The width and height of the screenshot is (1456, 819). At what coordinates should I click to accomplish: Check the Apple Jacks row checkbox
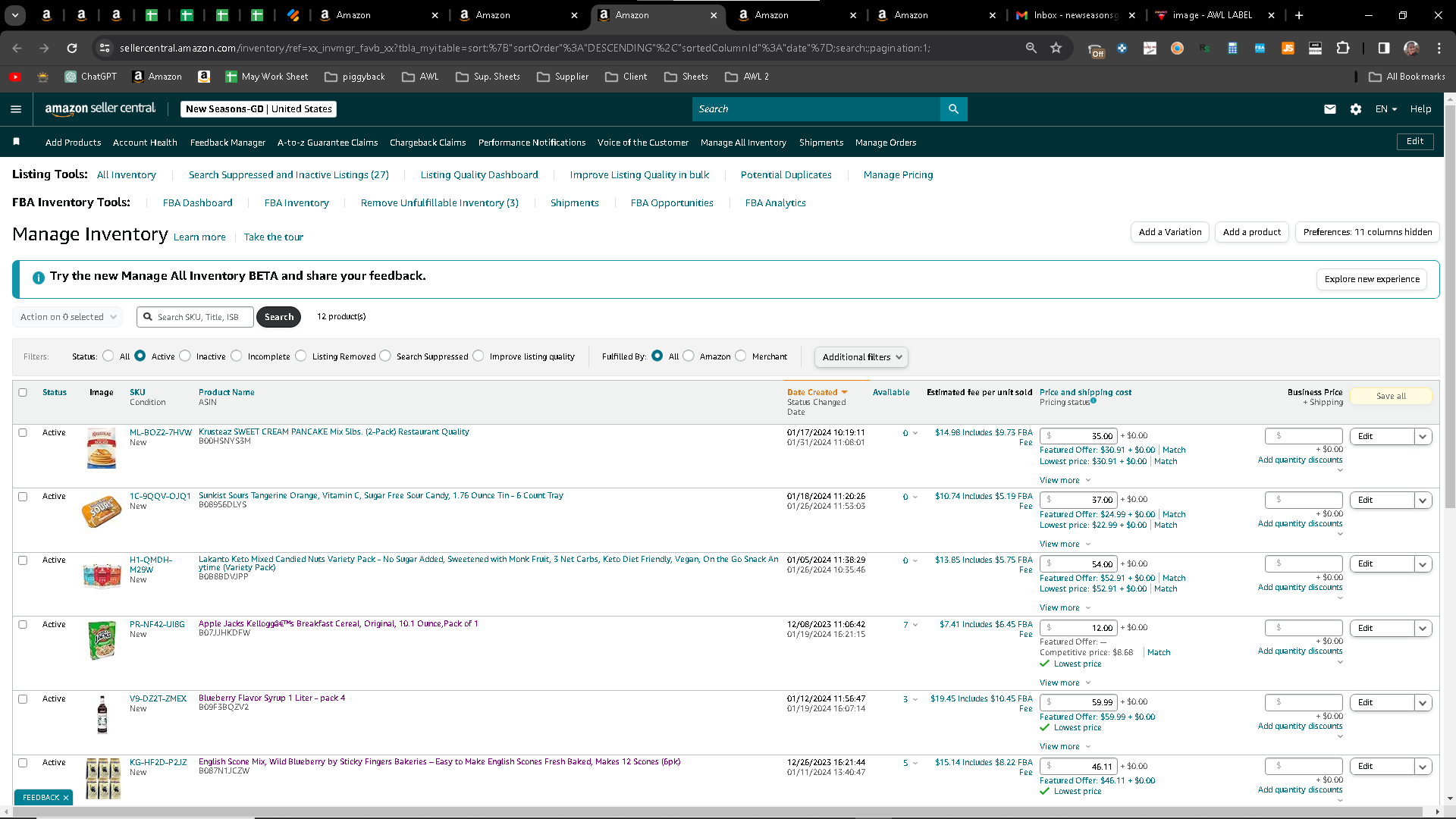23,625
